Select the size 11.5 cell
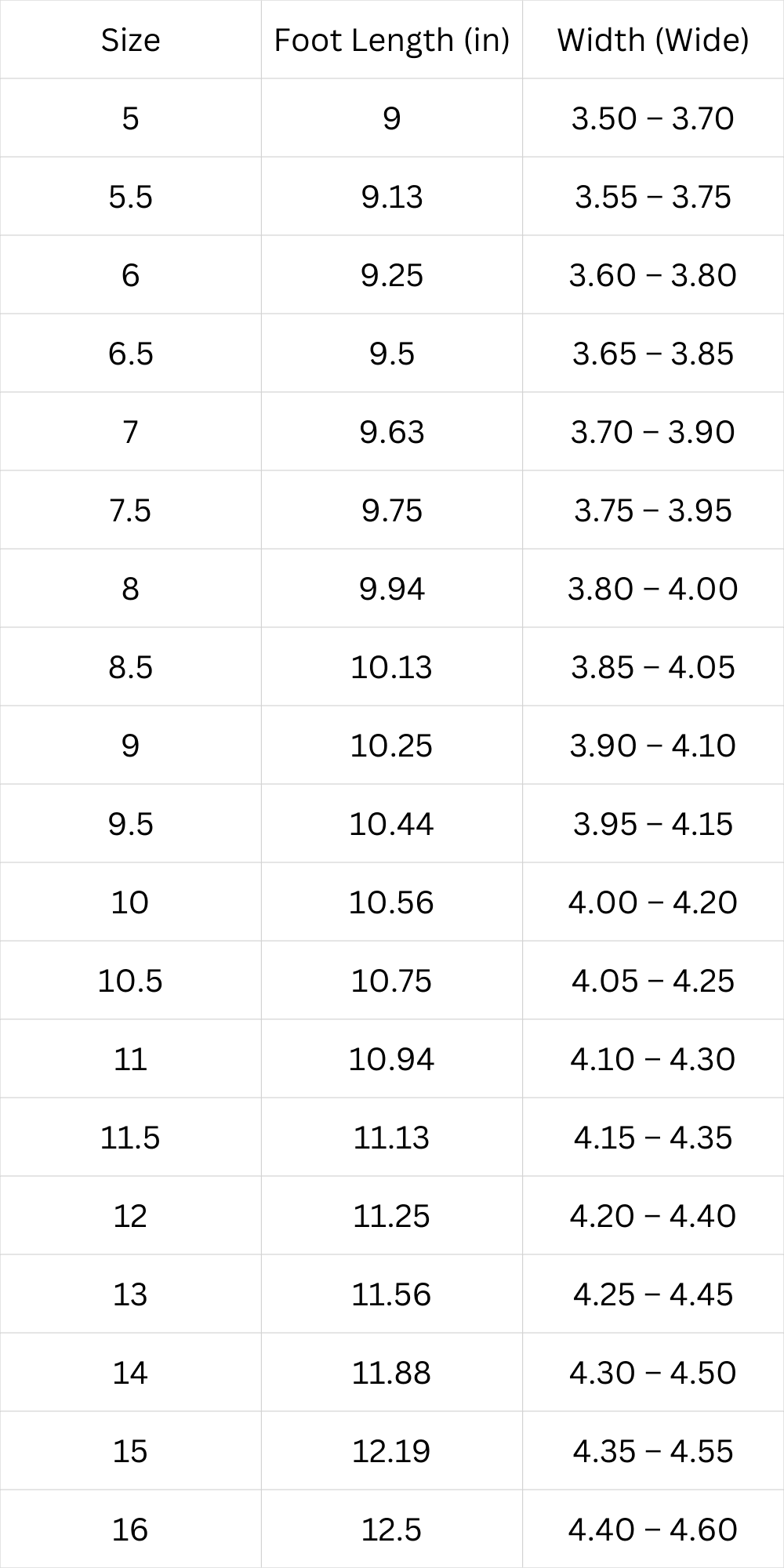Image resolution: width=784 pixels, height=1568 pixels. tap(130, 1138)
